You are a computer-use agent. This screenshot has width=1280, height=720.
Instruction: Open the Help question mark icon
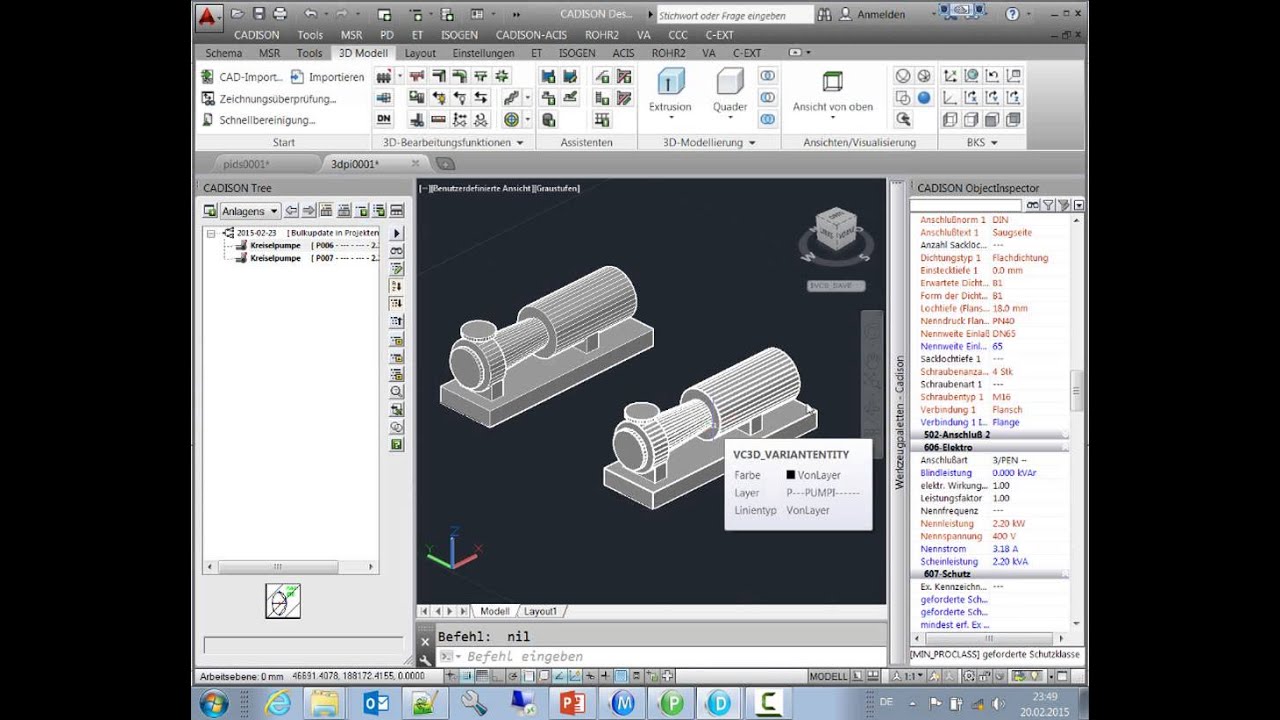tap(1012, 14)
